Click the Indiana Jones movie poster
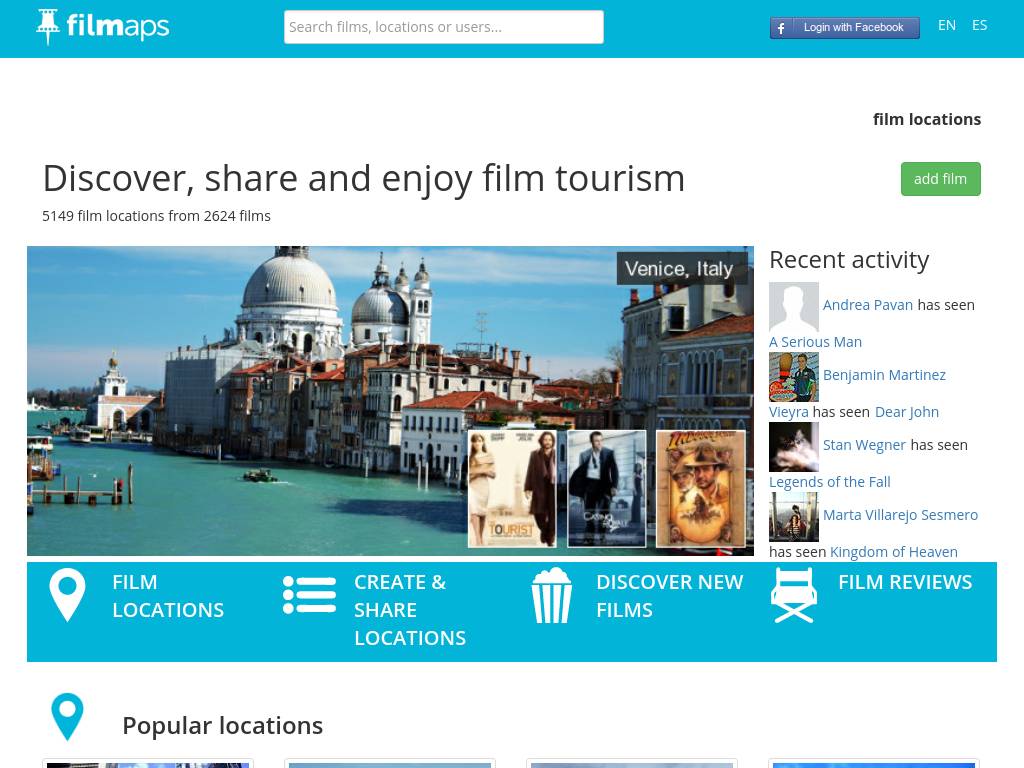The image size is (1024, 768). tap(700, 489)
